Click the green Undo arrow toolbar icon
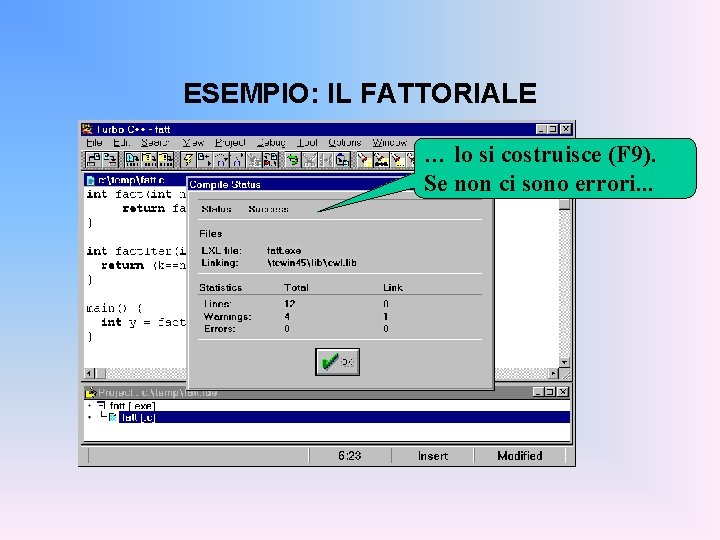720x540 pixels. [292, 160]
